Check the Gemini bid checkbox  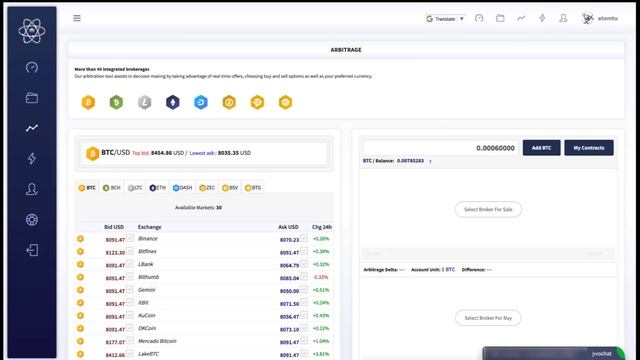[129, 289]
